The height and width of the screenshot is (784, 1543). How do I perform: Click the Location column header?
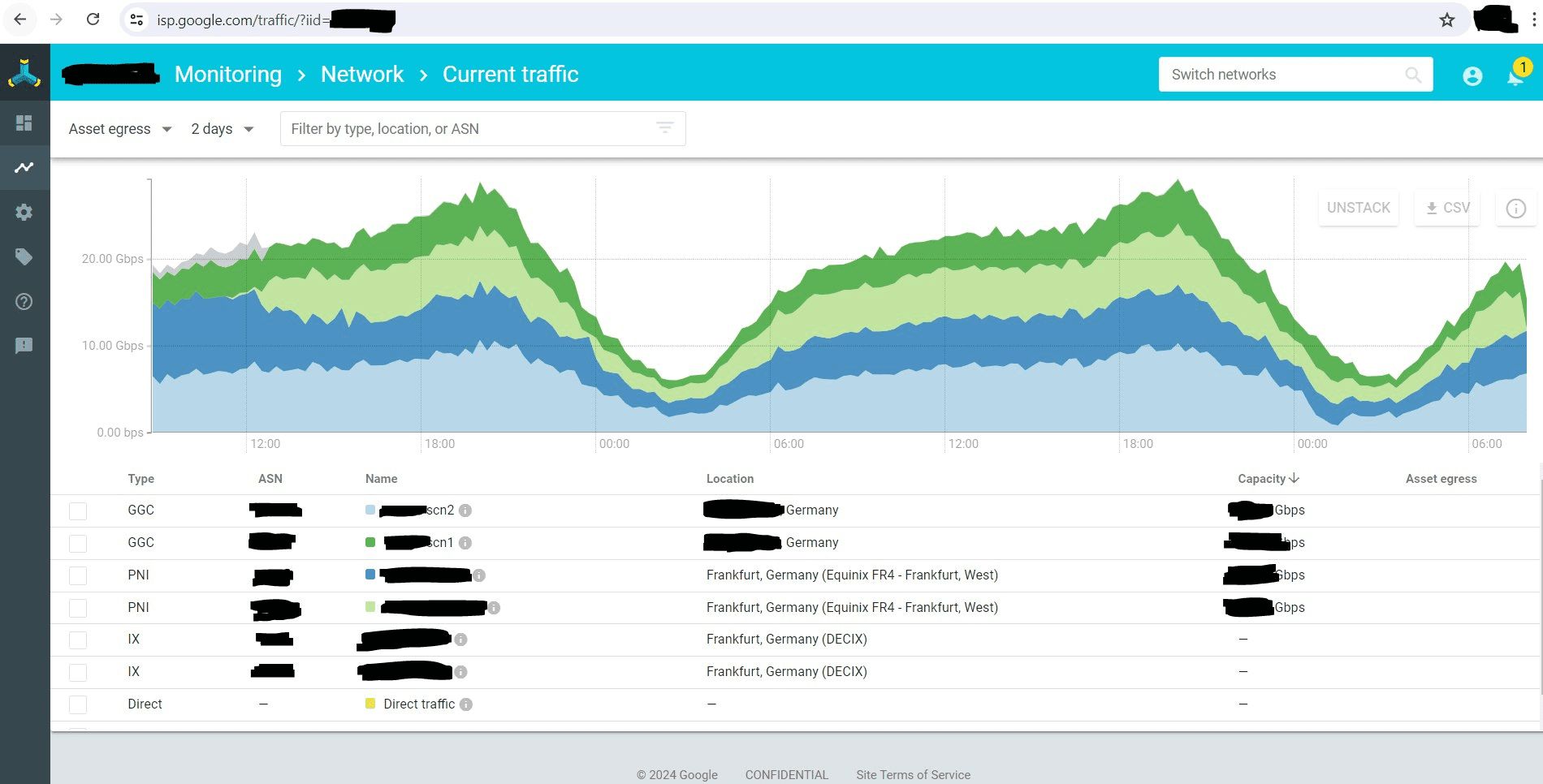point(730,479)
